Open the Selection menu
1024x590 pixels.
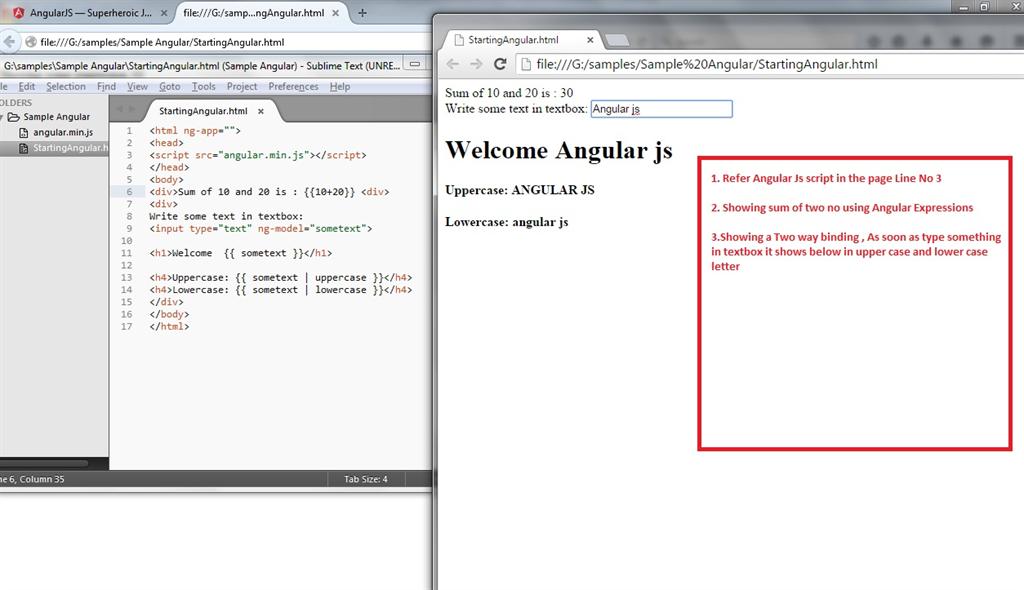coord(65,86)
